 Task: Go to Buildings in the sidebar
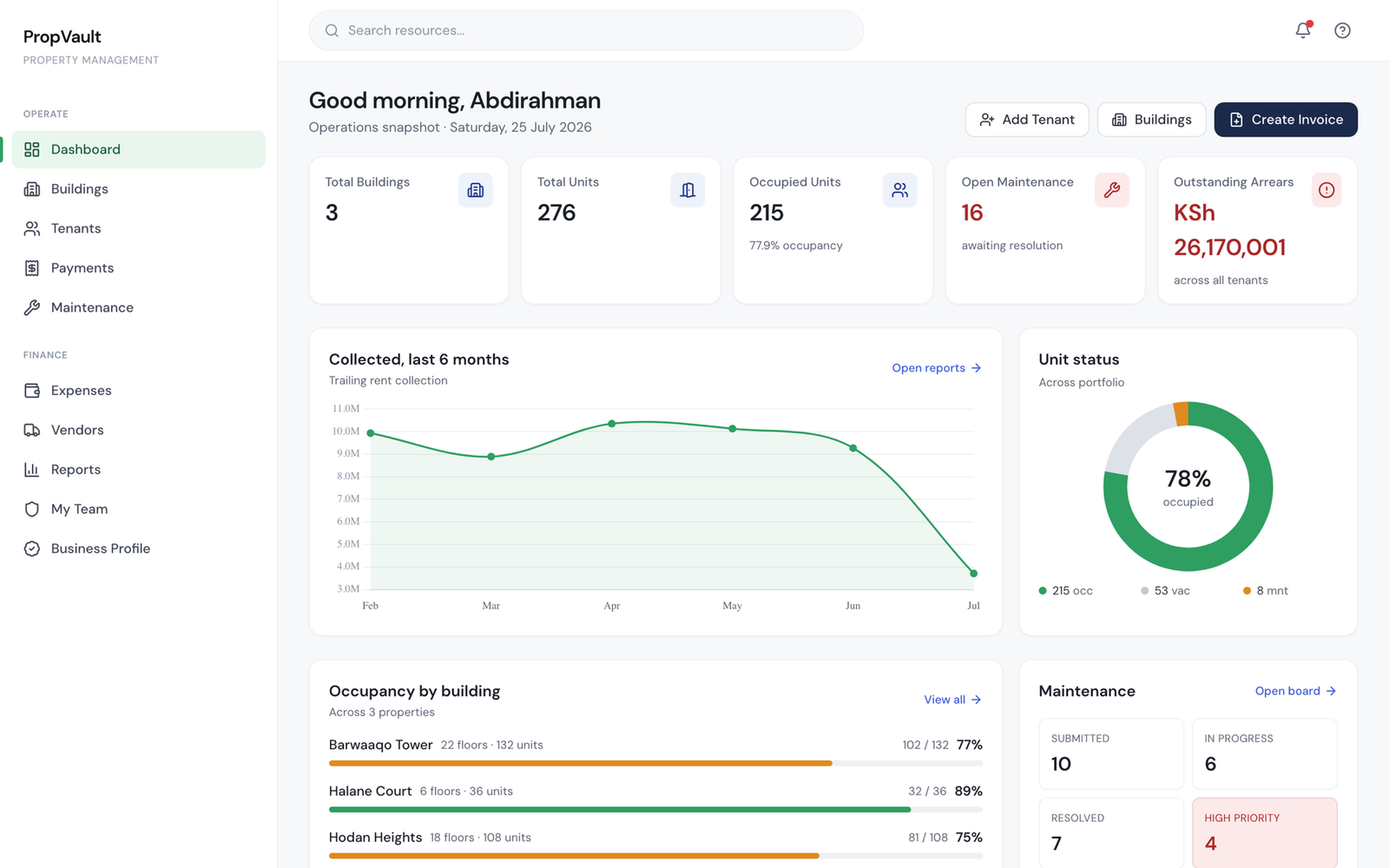pyautogui.click(x=139, y=189)
